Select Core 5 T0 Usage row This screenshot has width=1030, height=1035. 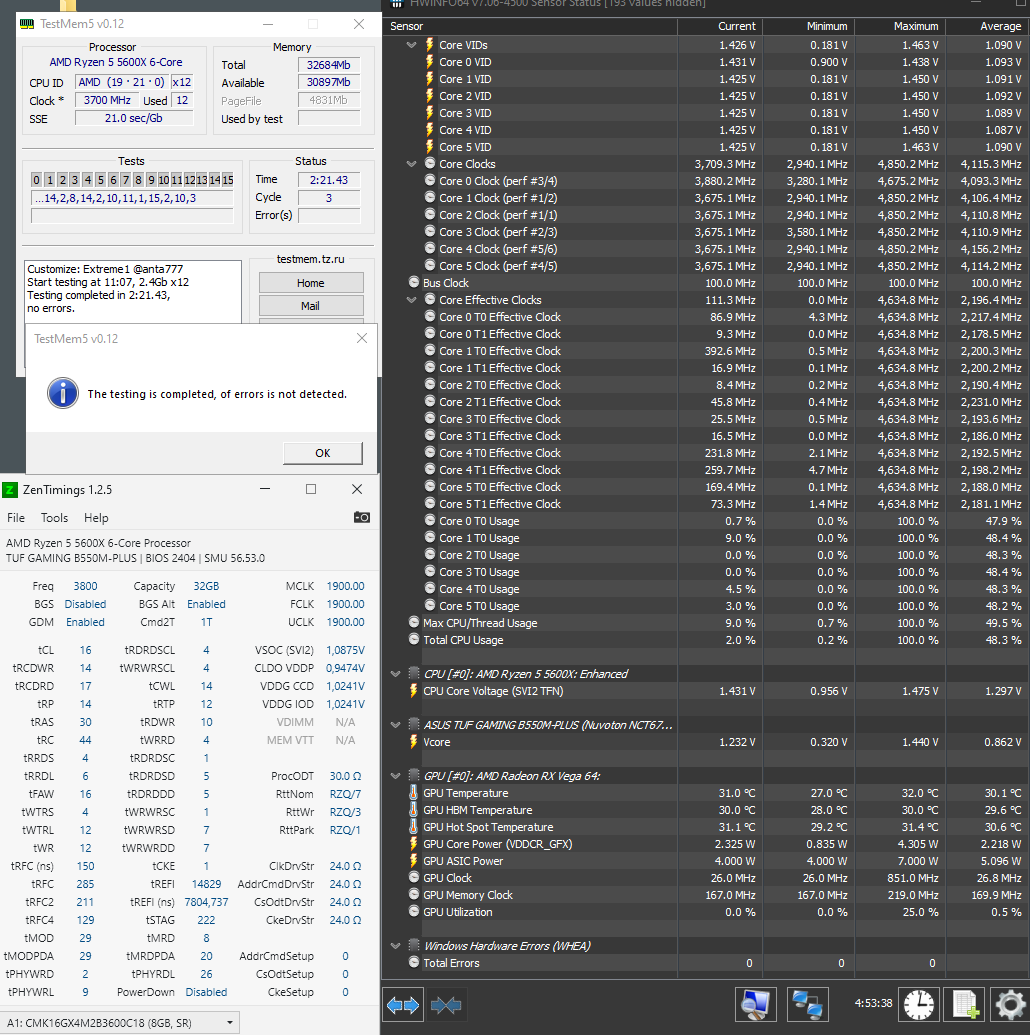pyautogui.click(x=706, y=606)
